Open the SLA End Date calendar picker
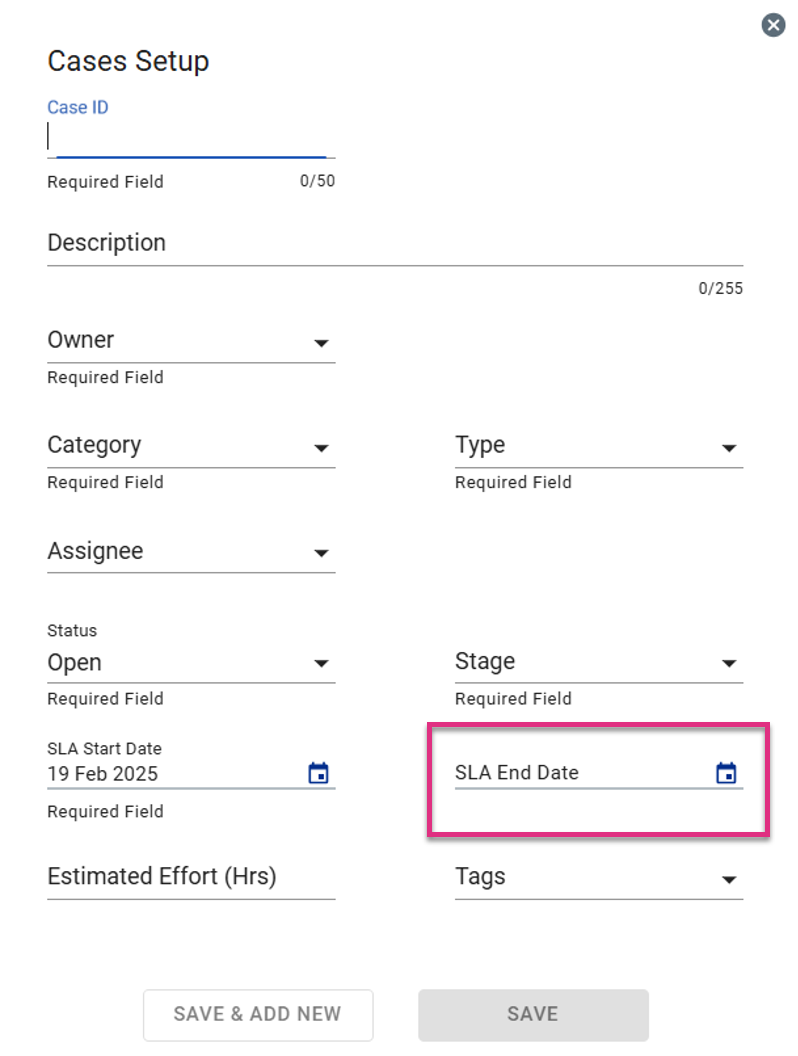The image size is (798, 1056). [726, 772]
